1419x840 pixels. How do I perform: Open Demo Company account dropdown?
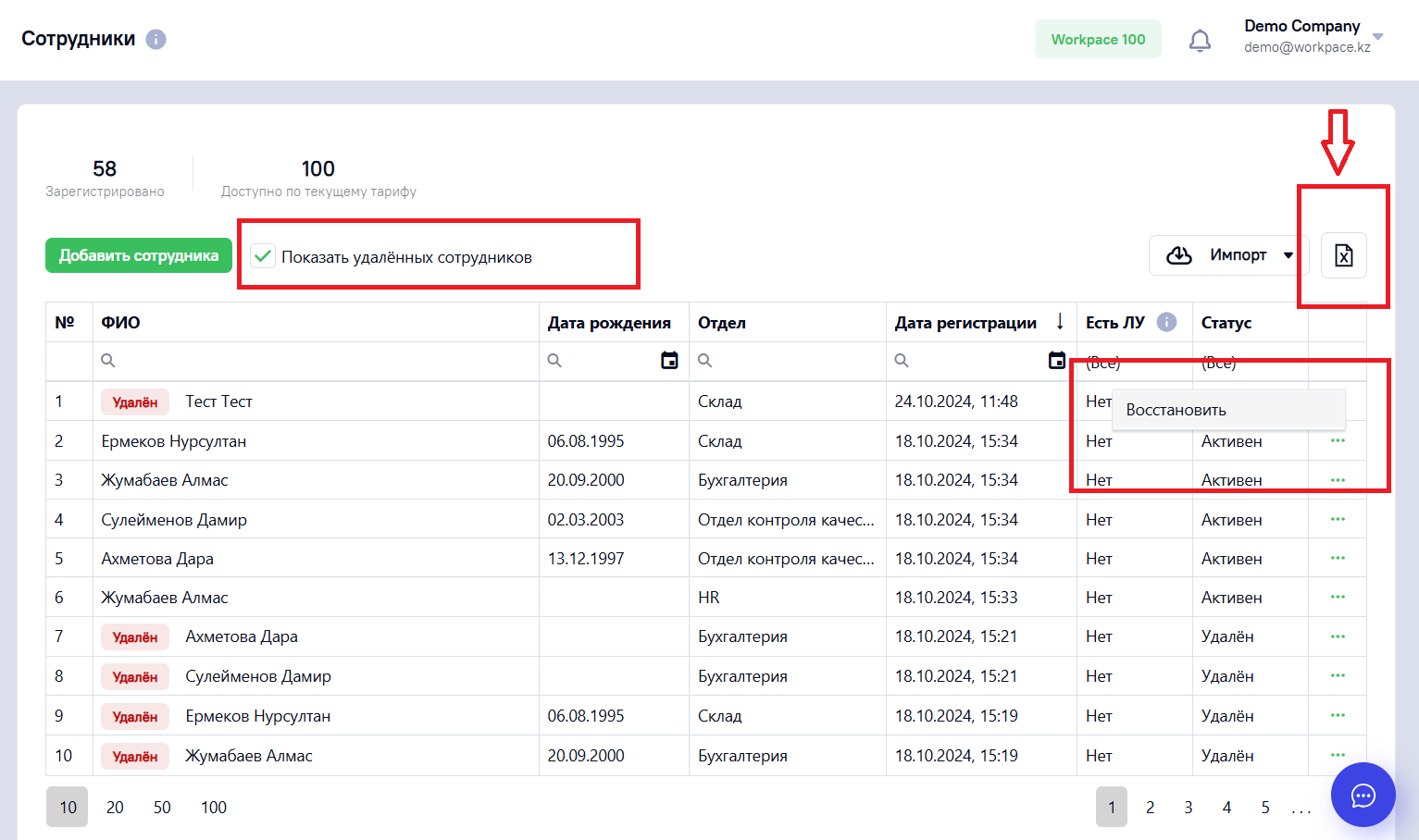1377,37
